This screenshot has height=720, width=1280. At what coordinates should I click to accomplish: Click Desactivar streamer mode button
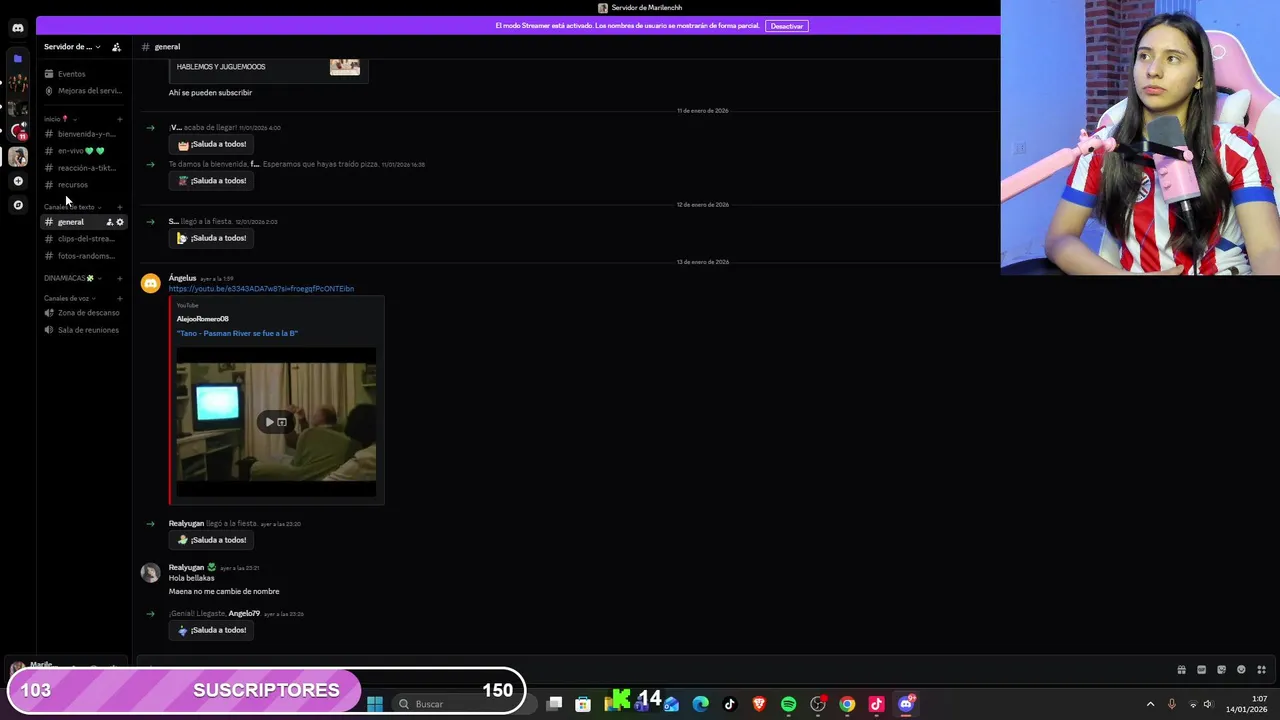coord(787,26)
